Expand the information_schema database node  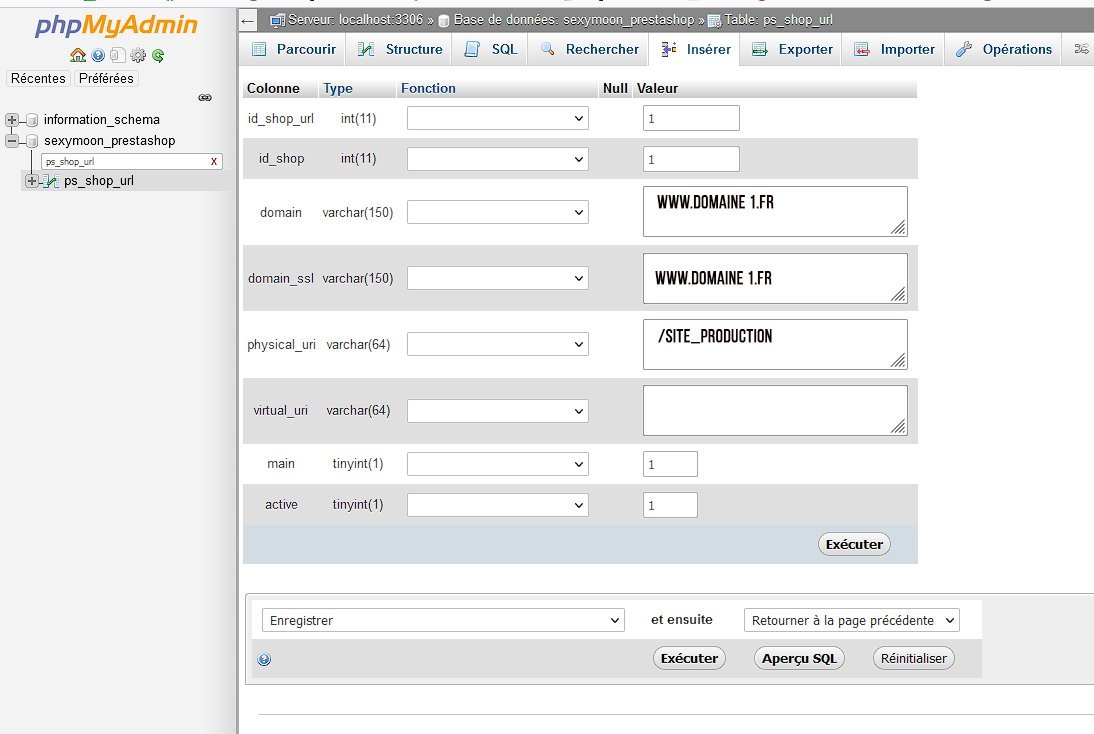pos(12,120)
